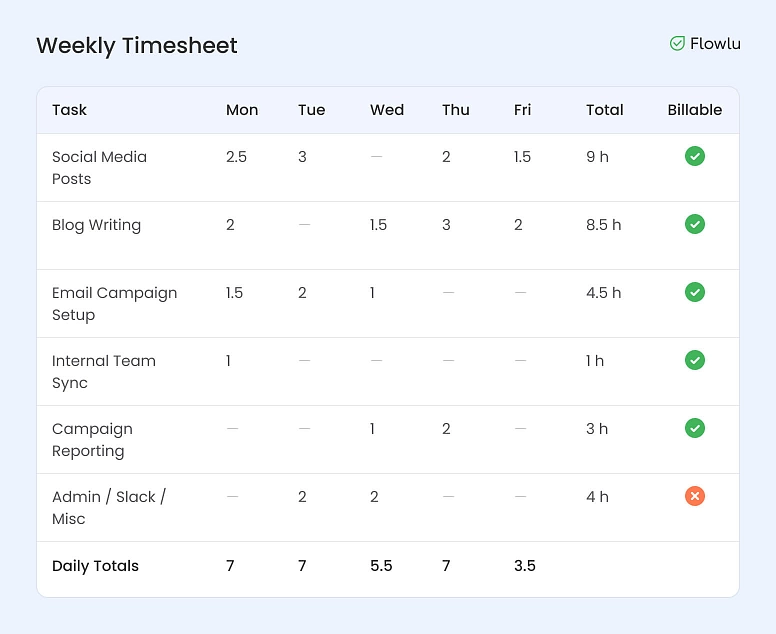Screen dimensions: 776x634
Task: Click the Wed column header
Action: pos(387,110)
